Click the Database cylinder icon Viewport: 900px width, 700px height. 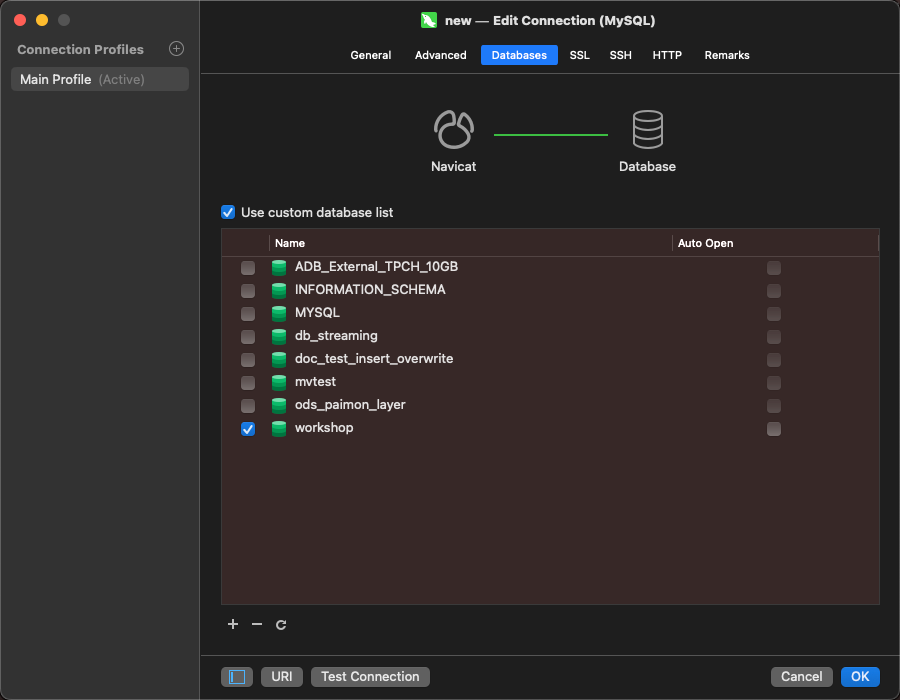647,130
